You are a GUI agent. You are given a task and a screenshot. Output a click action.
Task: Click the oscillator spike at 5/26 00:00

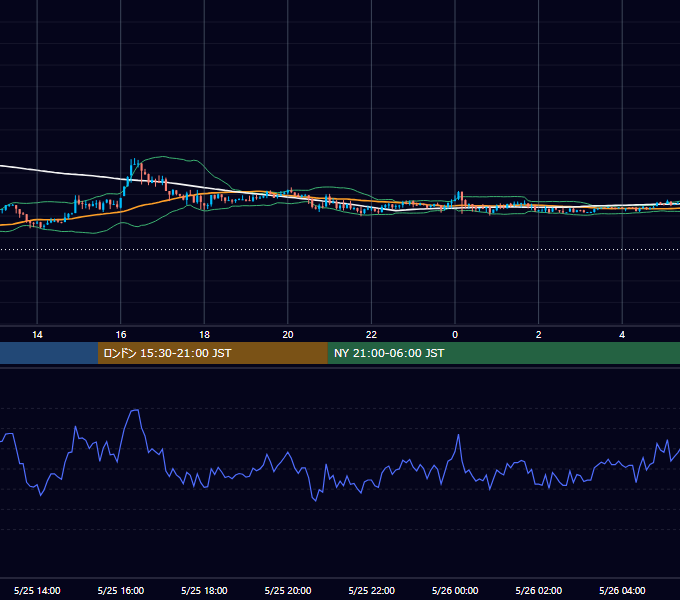(x=458, y=436)
